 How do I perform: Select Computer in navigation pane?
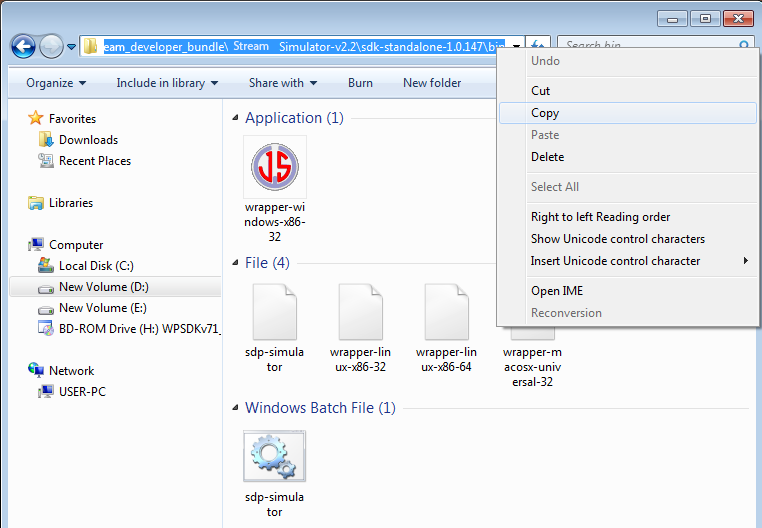coord(76,245)
